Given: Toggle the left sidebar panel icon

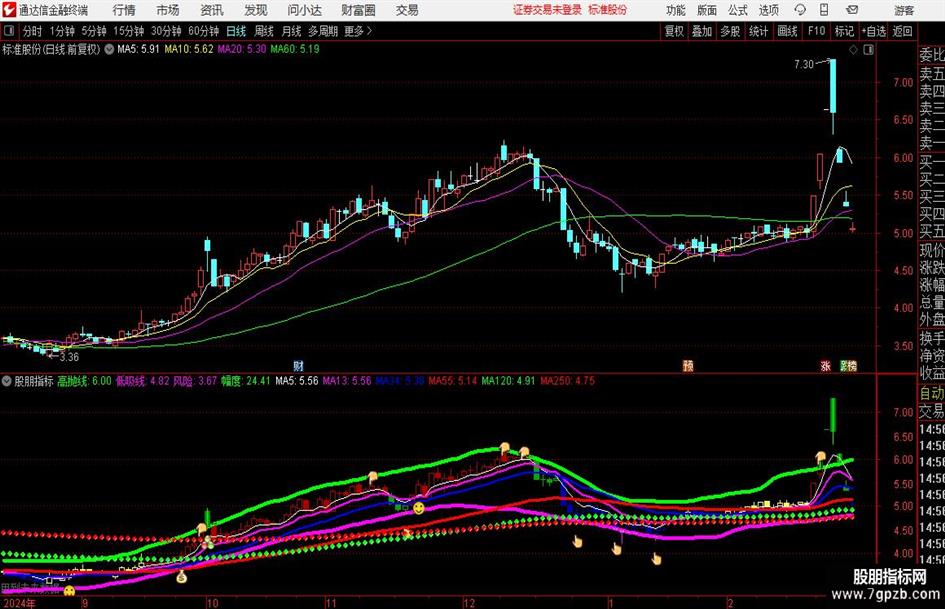Looking at the screenshot, I should [x=8, y=31].
